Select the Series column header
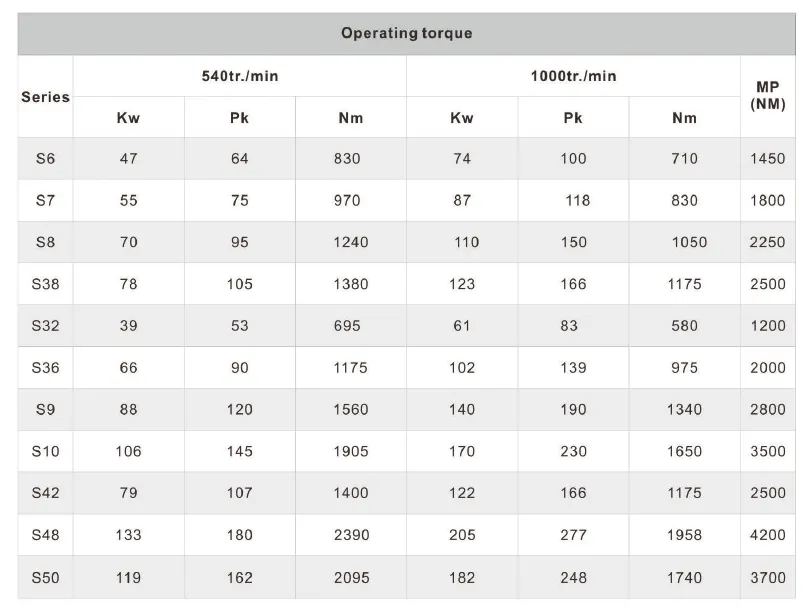Viewport: 812px width, 612px height. [45, 97]
